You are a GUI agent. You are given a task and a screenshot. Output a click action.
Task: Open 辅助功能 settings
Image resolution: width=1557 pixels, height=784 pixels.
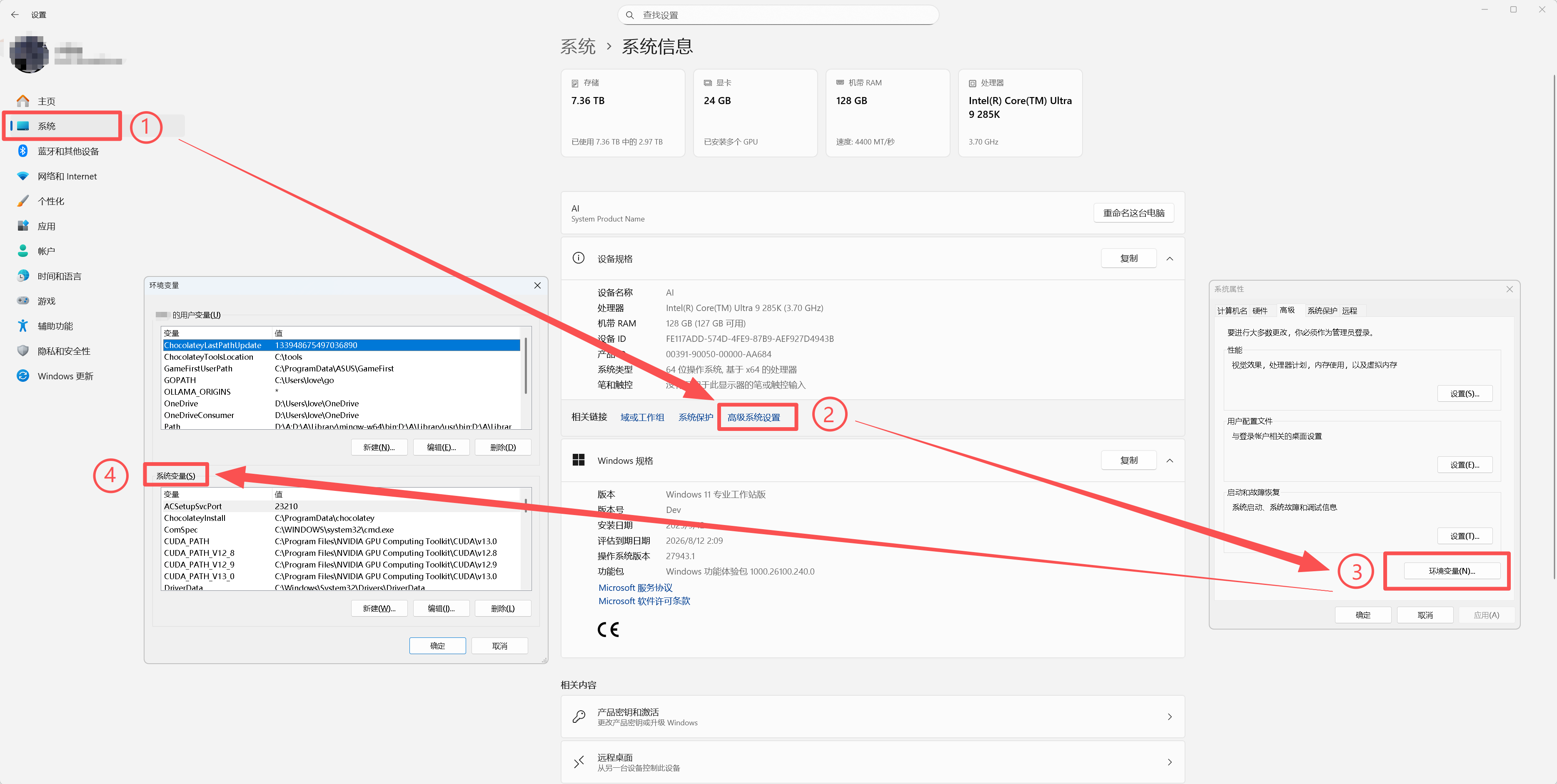pyautogui.click(x=55, y=326)
